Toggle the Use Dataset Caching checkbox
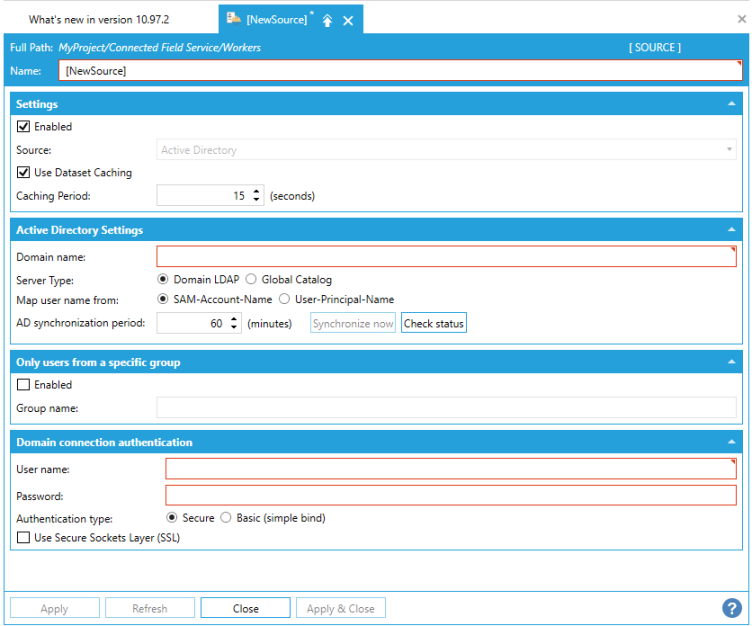This screenshot has width=752, height=626. (23, 173)
